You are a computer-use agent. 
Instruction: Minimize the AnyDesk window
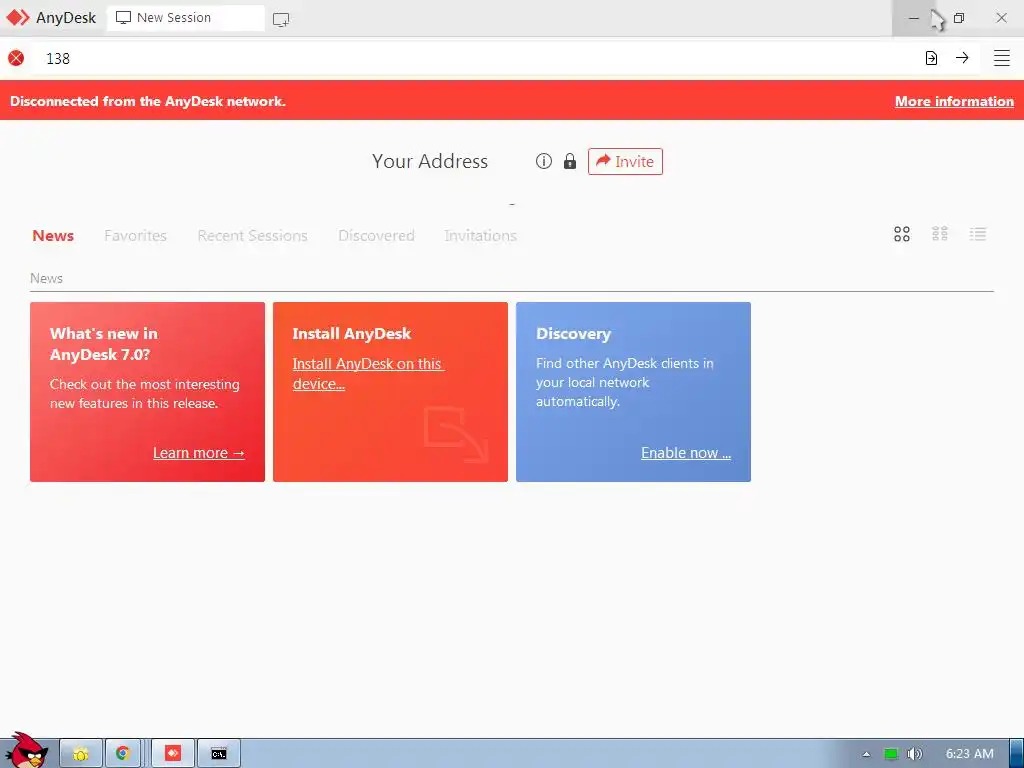(914, 18)
